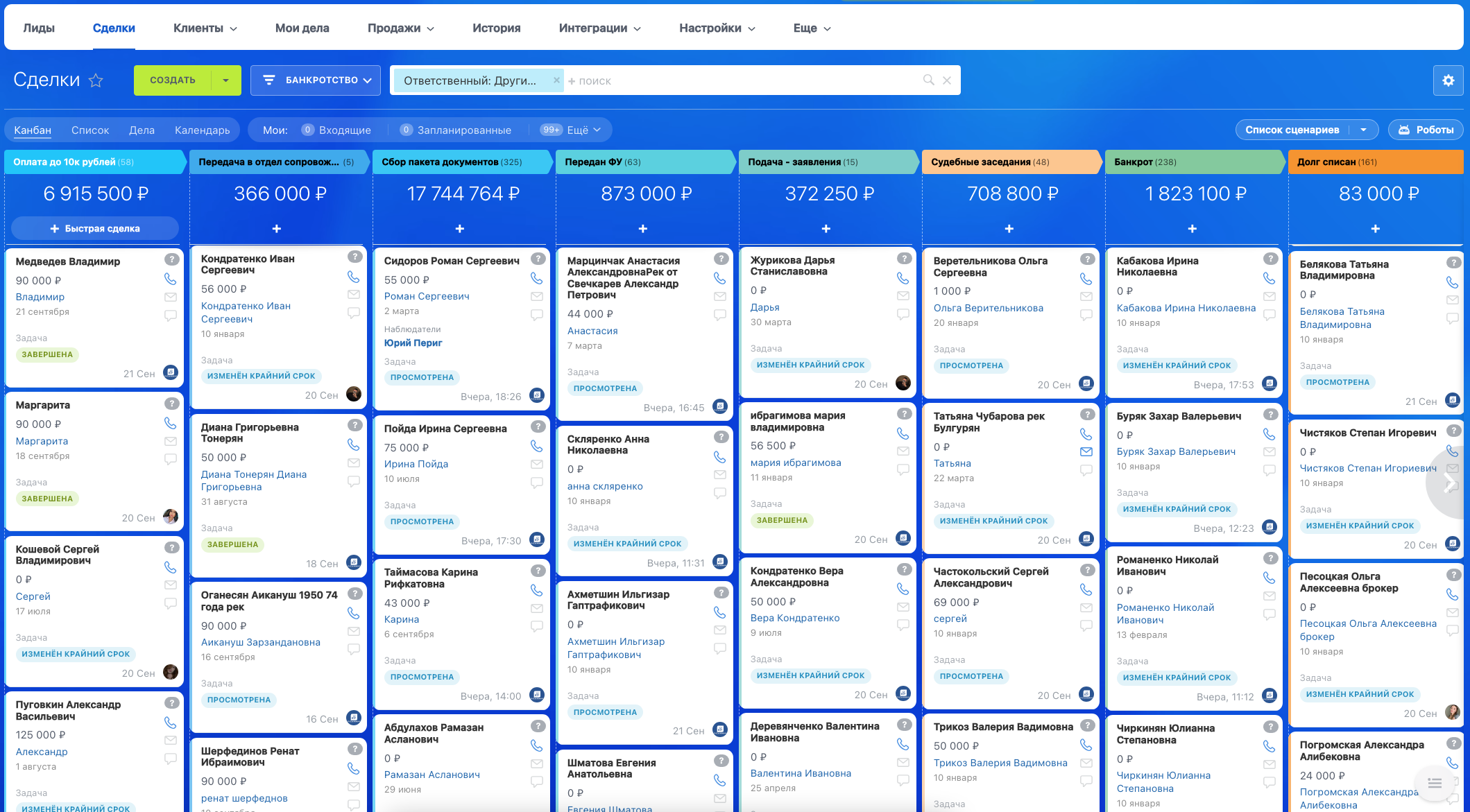Open contact link Роман Сергеевич
Image resolution: width=1470 pixels, height=812 pixels.
(427, 296)
